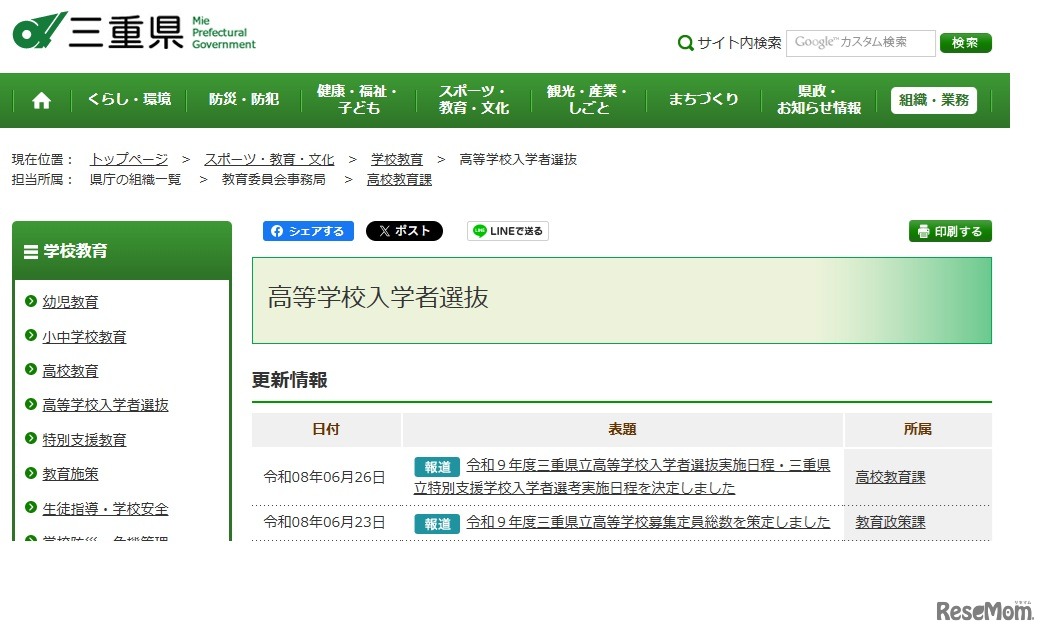Click the Mie Prefecture logo
1047x634 pixels.
(134, 31)
